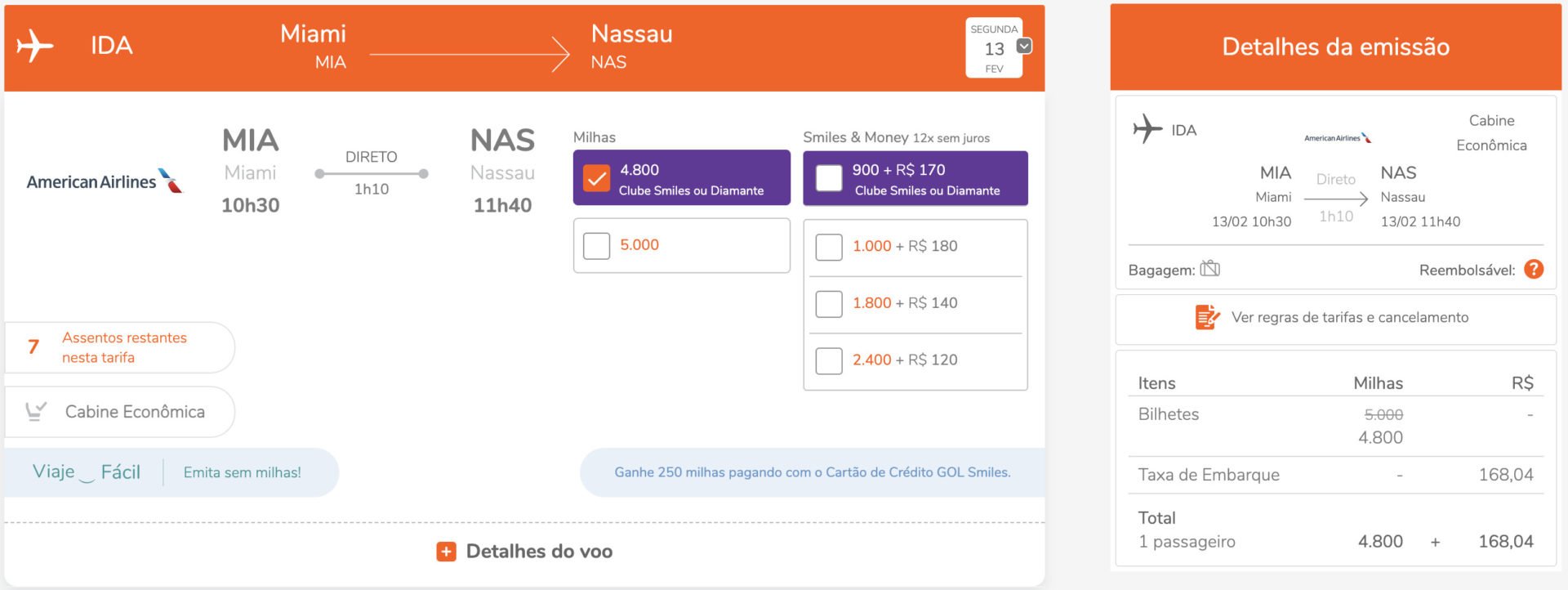The height and width of the screenshot is (590, 1568).
Task: Select the 1.000 + R$ 180 option
Action: 829,247
